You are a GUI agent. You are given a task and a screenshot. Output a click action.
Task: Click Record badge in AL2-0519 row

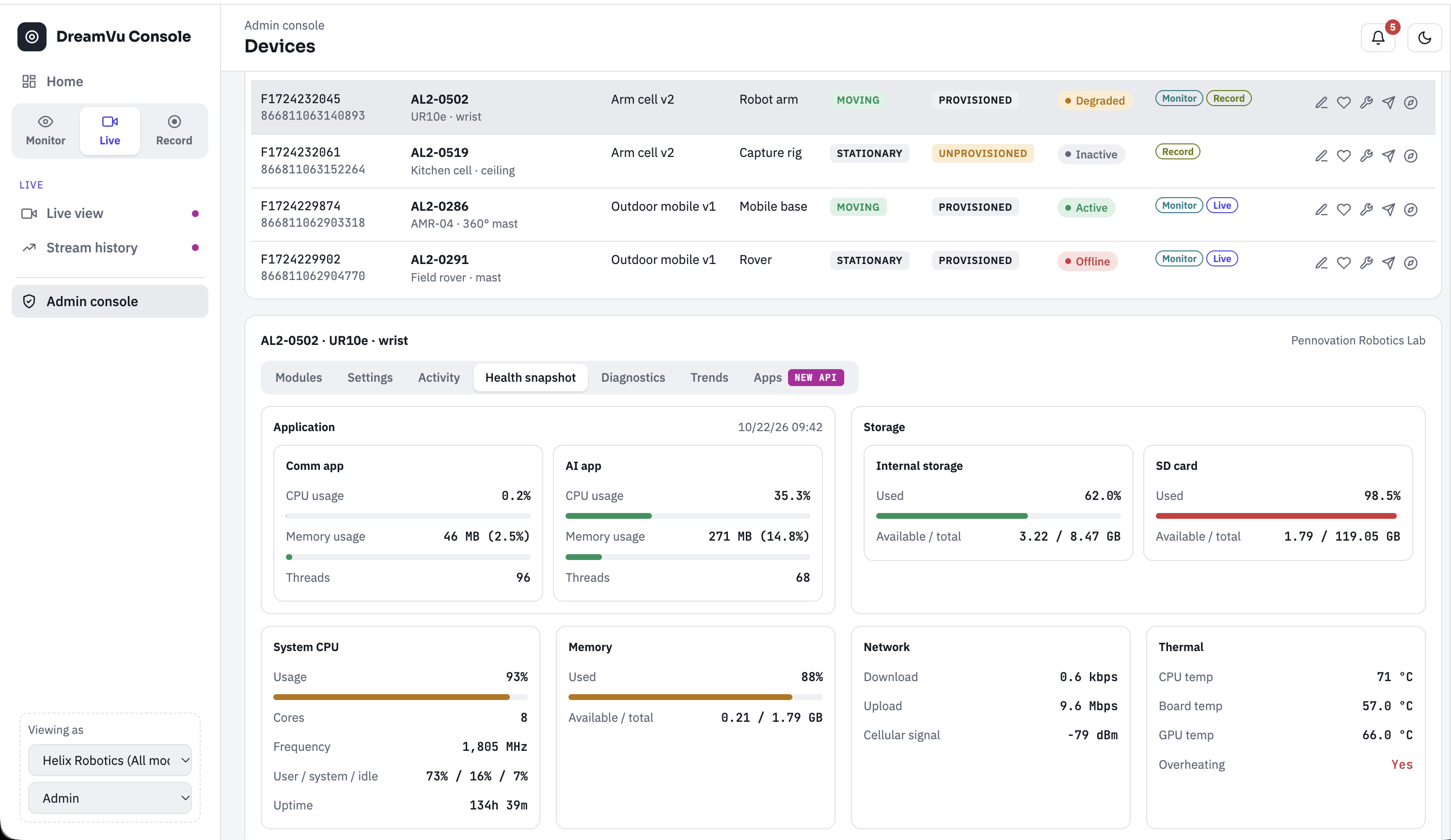click(1178, 152)
